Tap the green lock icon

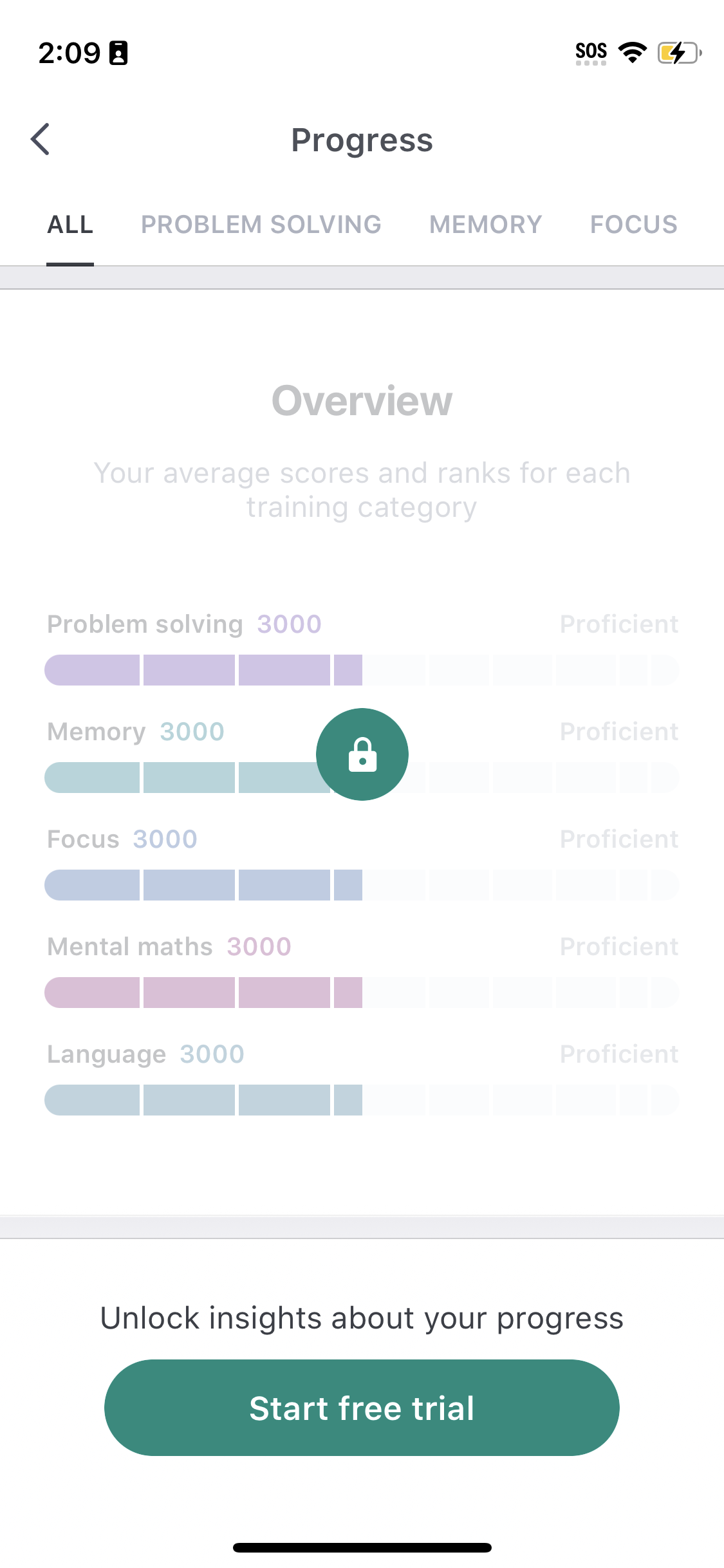(x=362, y=754)
